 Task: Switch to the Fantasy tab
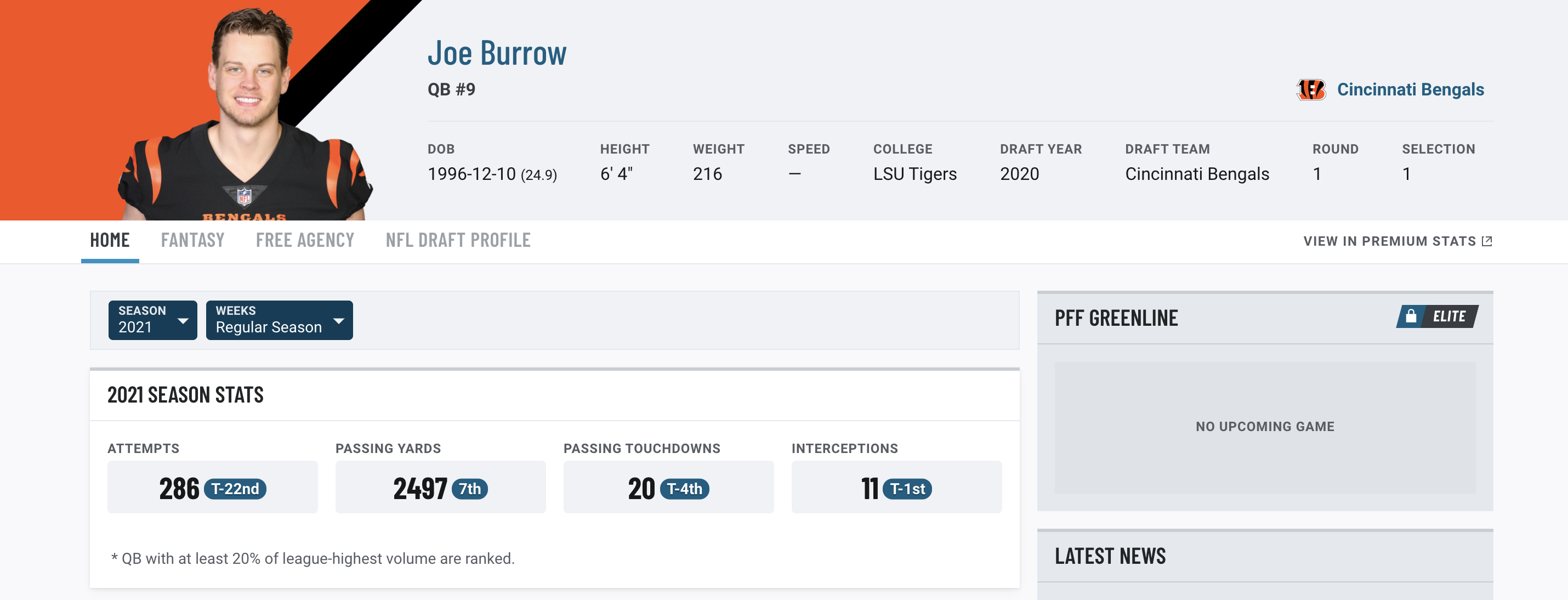tap(192, 241)
